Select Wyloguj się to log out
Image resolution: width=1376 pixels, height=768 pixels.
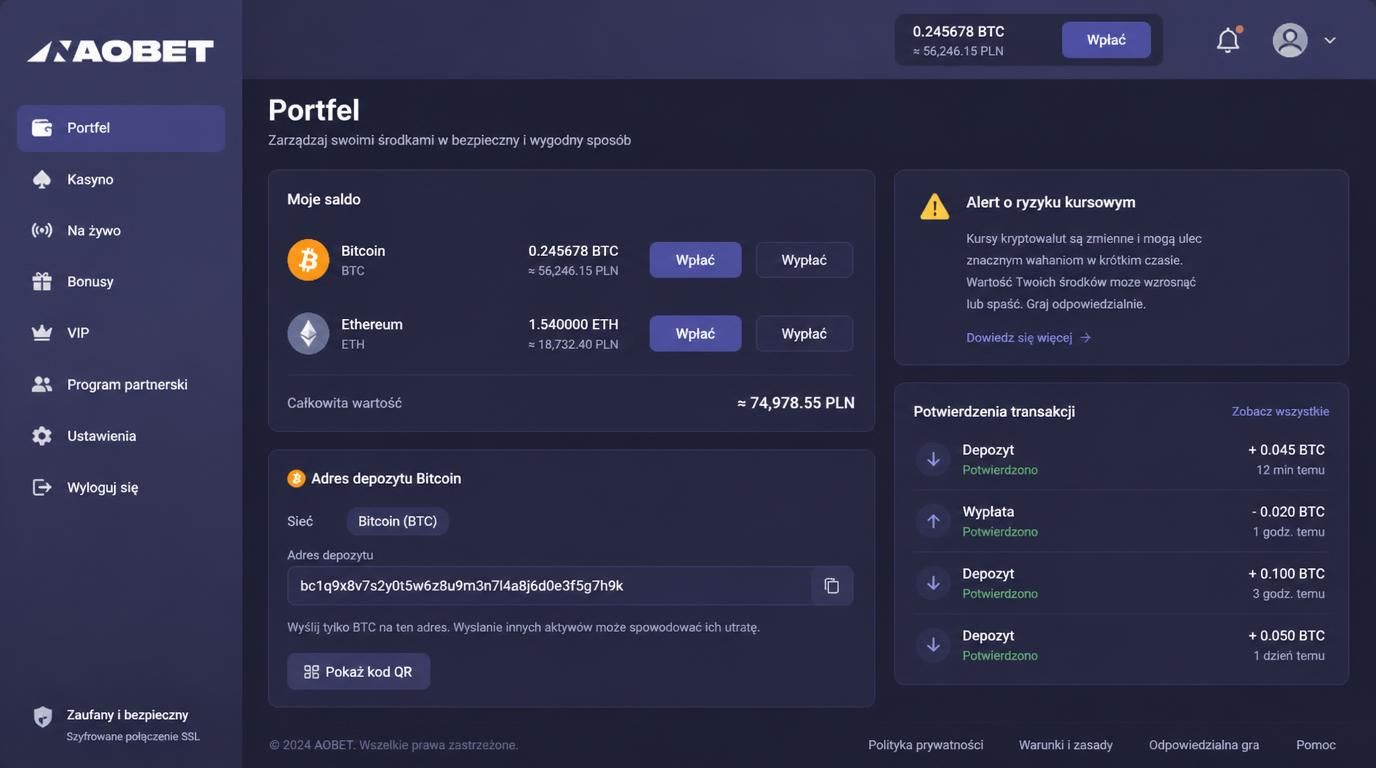click(121, 488)
